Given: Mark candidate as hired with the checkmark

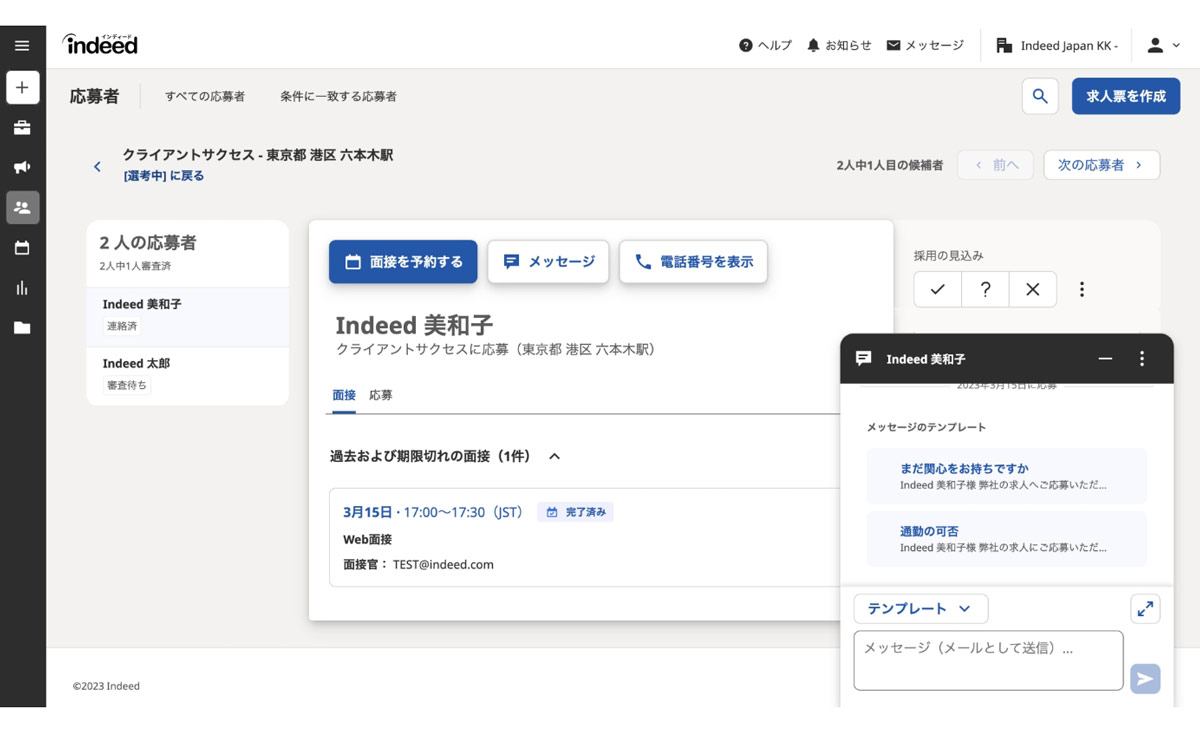Looking at the screenshot, I should [937, 289].
